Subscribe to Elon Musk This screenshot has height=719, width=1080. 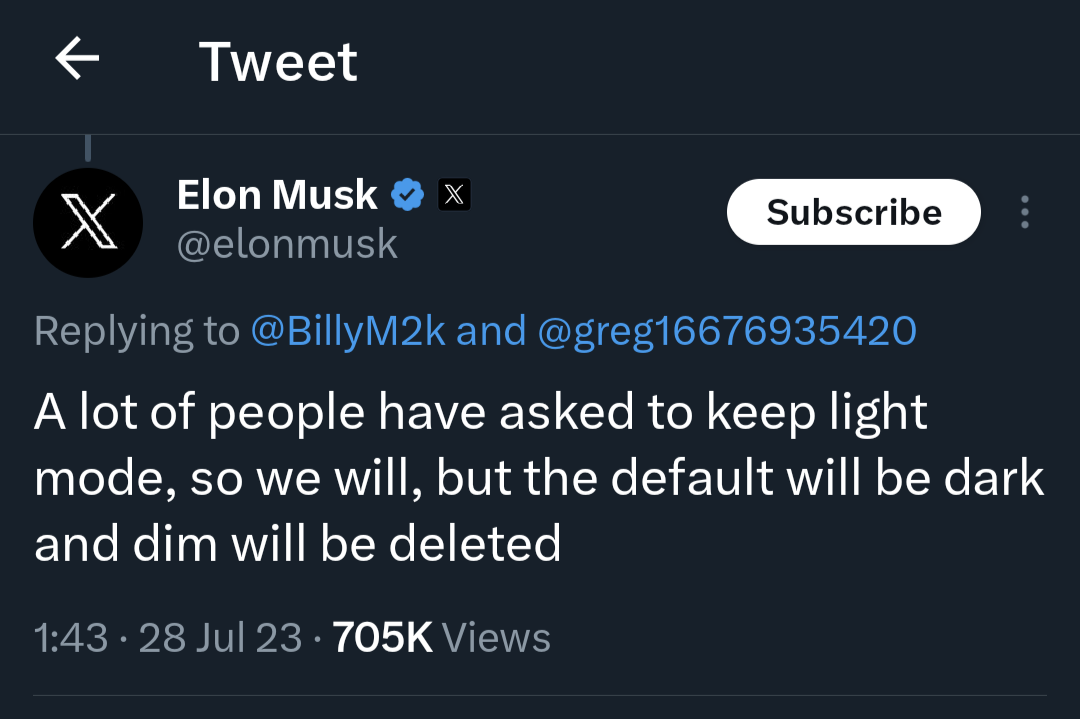click(x=853, y=212)
